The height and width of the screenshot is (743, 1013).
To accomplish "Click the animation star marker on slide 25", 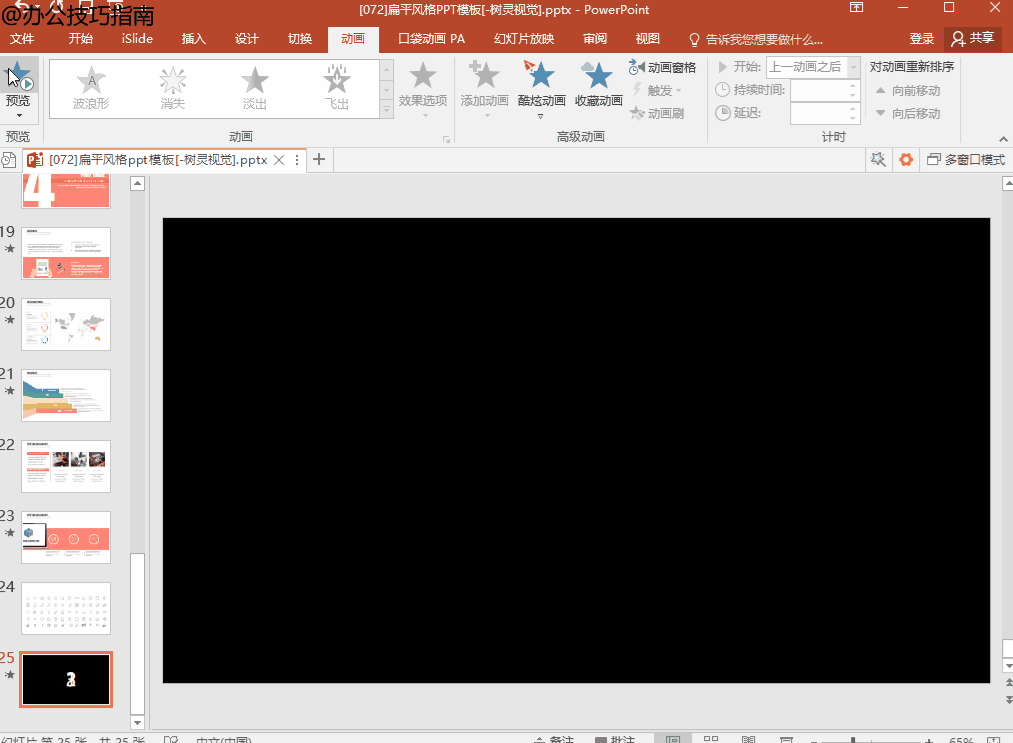I will point(9,675).
